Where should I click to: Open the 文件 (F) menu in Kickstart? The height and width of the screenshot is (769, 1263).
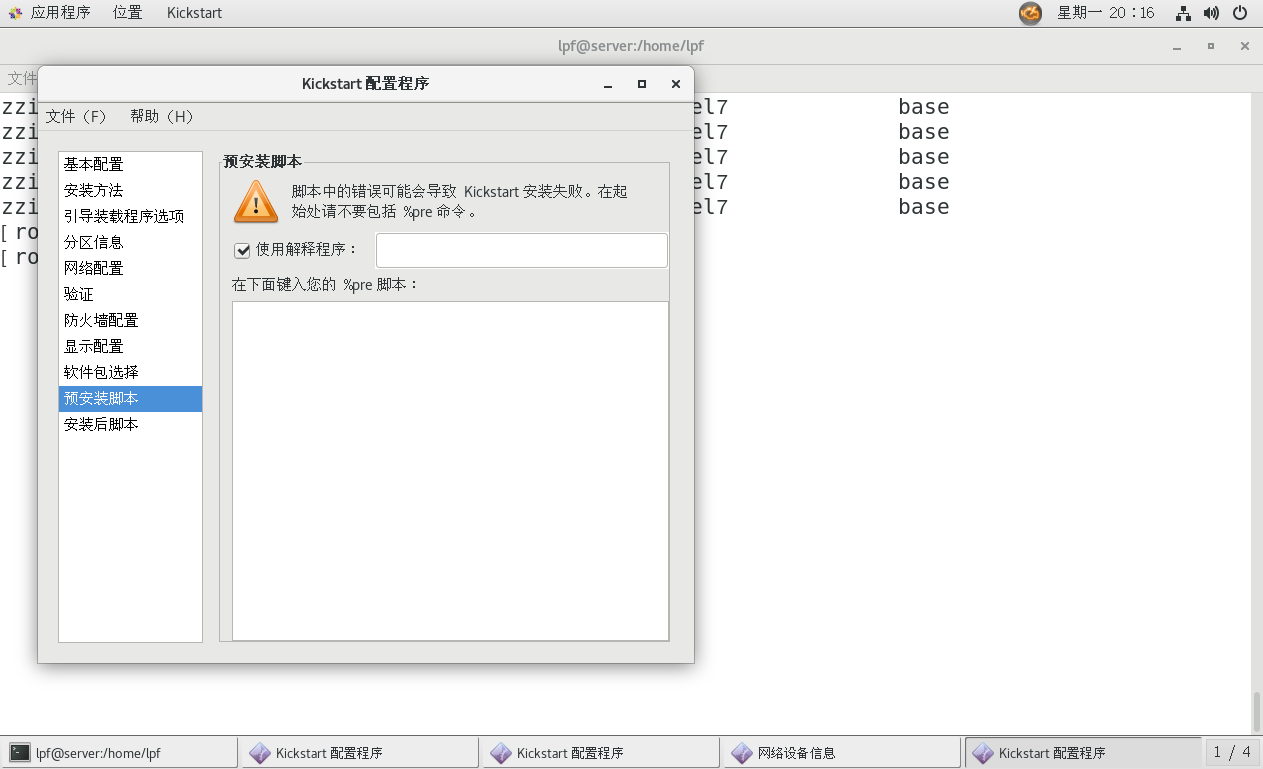76,116
